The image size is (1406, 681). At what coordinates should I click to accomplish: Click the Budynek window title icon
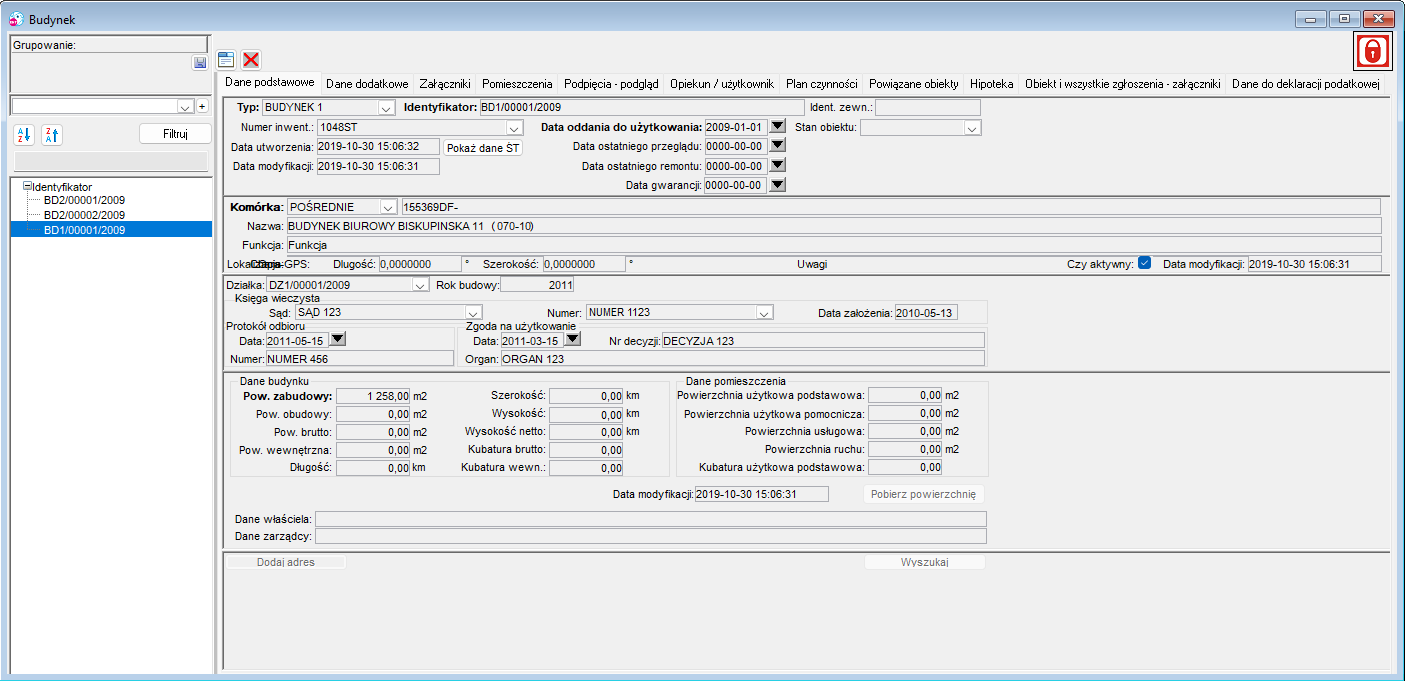pyautogui.click(x=17, y=20)
